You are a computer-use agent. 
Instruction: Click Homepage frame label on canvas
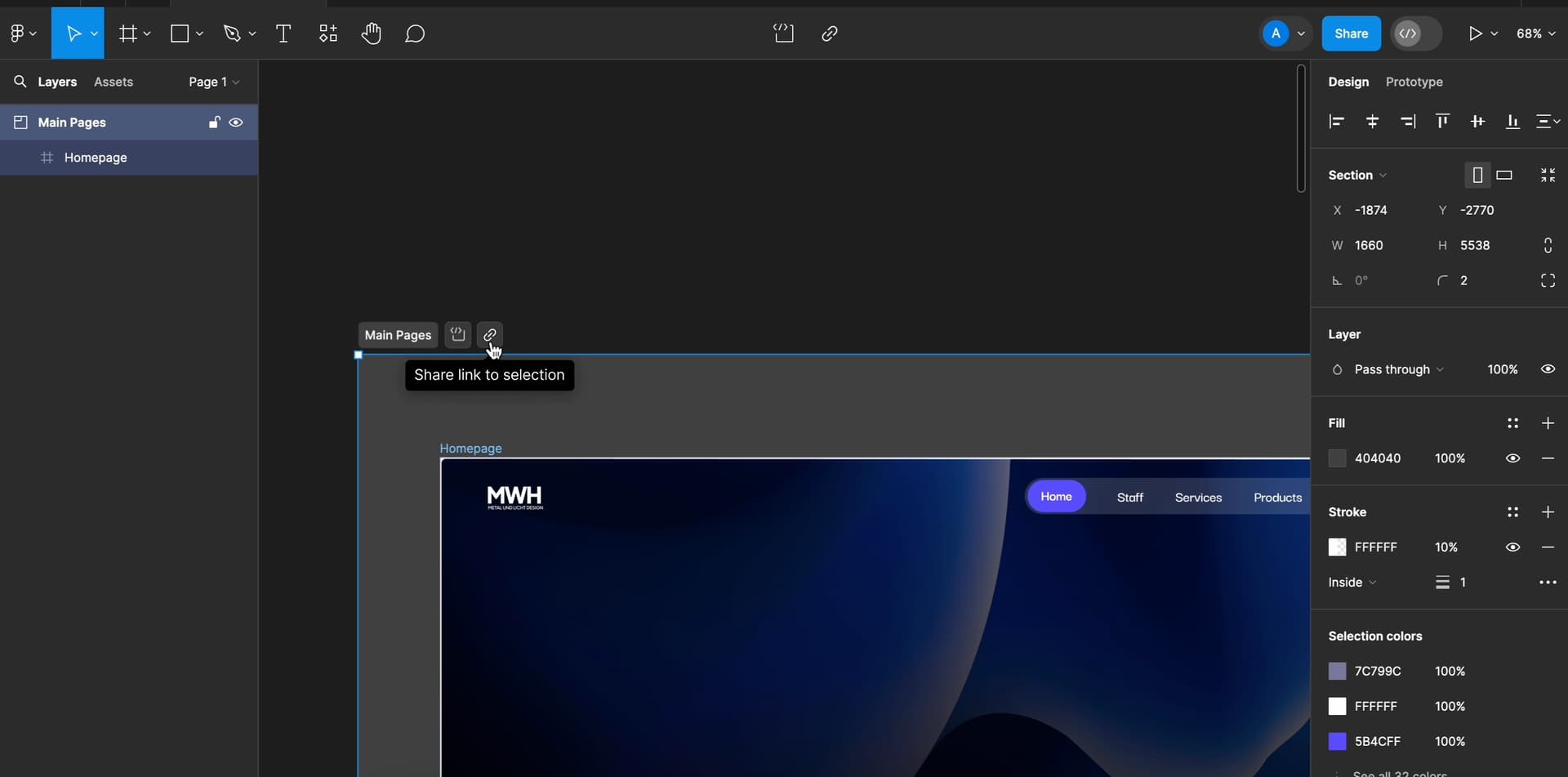pyautogui.click(x=470, y=449)
